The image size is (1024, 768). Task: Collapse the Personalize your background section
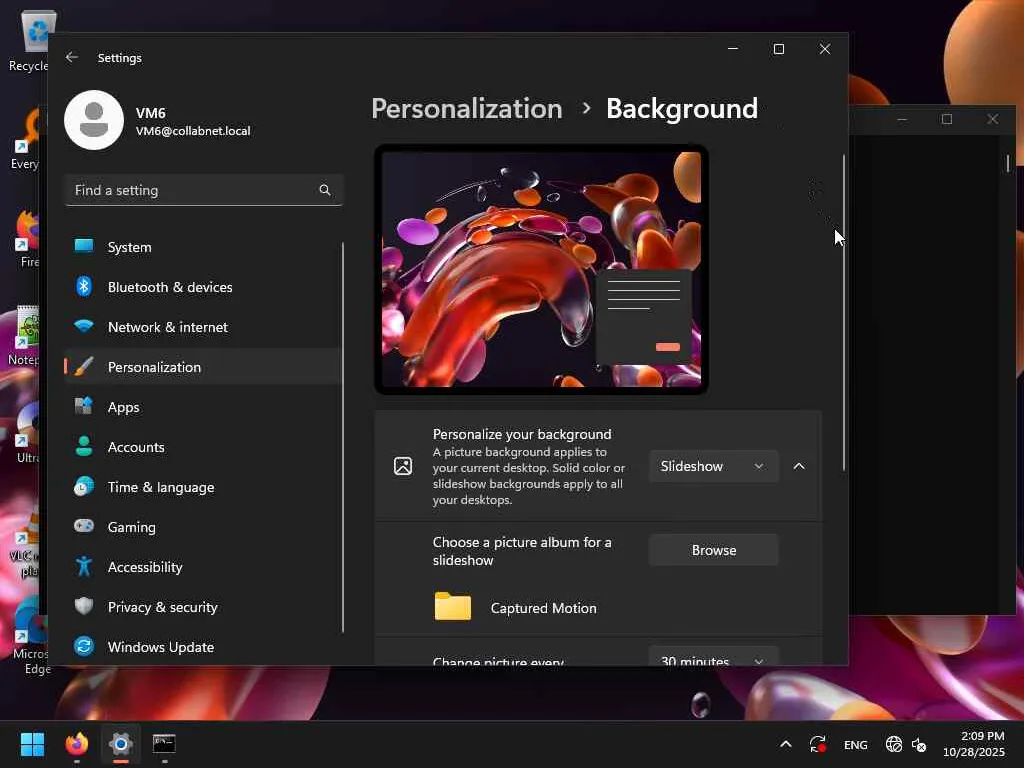click(x=799, y=466)
